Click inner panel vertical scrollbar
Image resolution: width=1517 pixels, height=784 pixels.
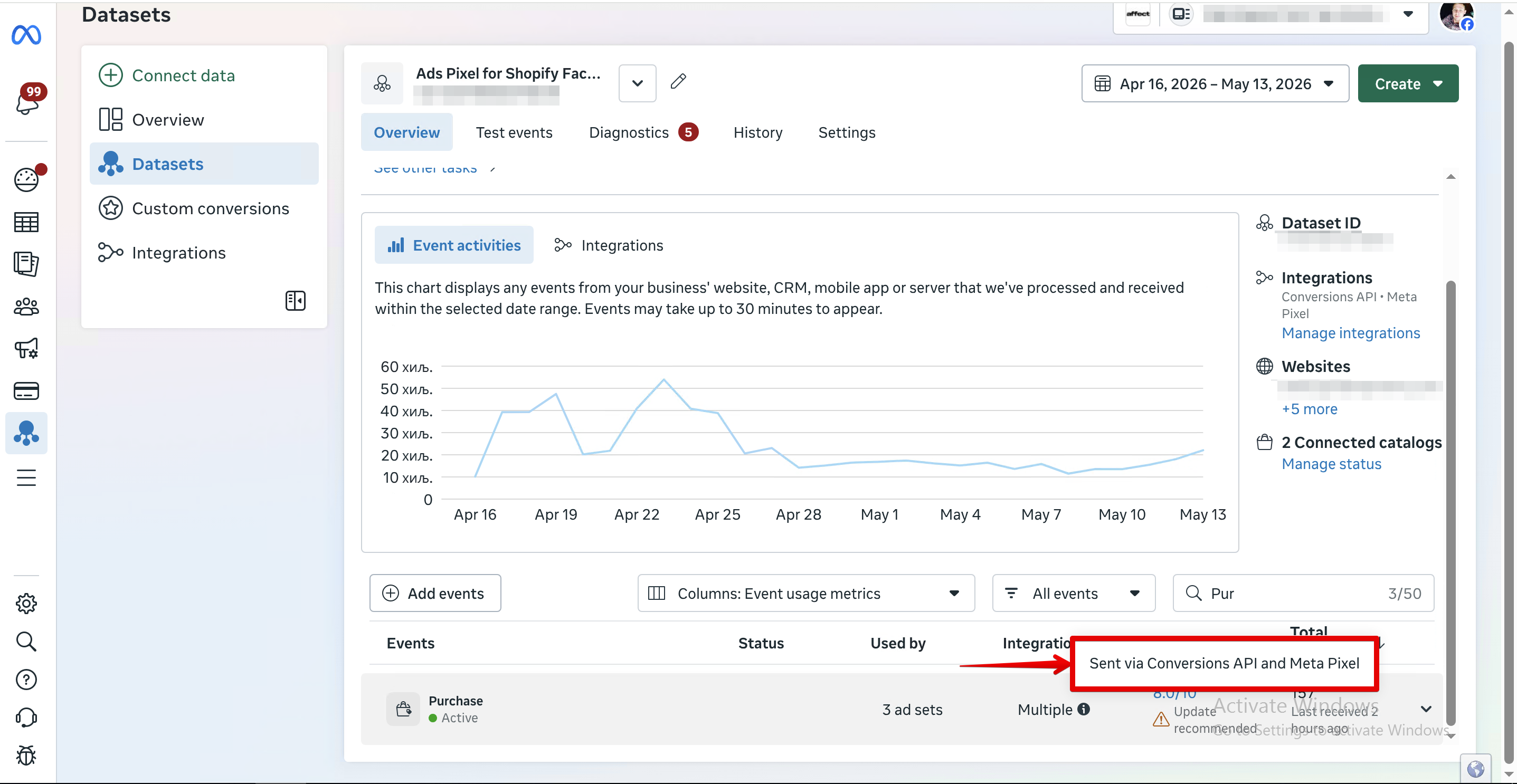coord(1450,503)
